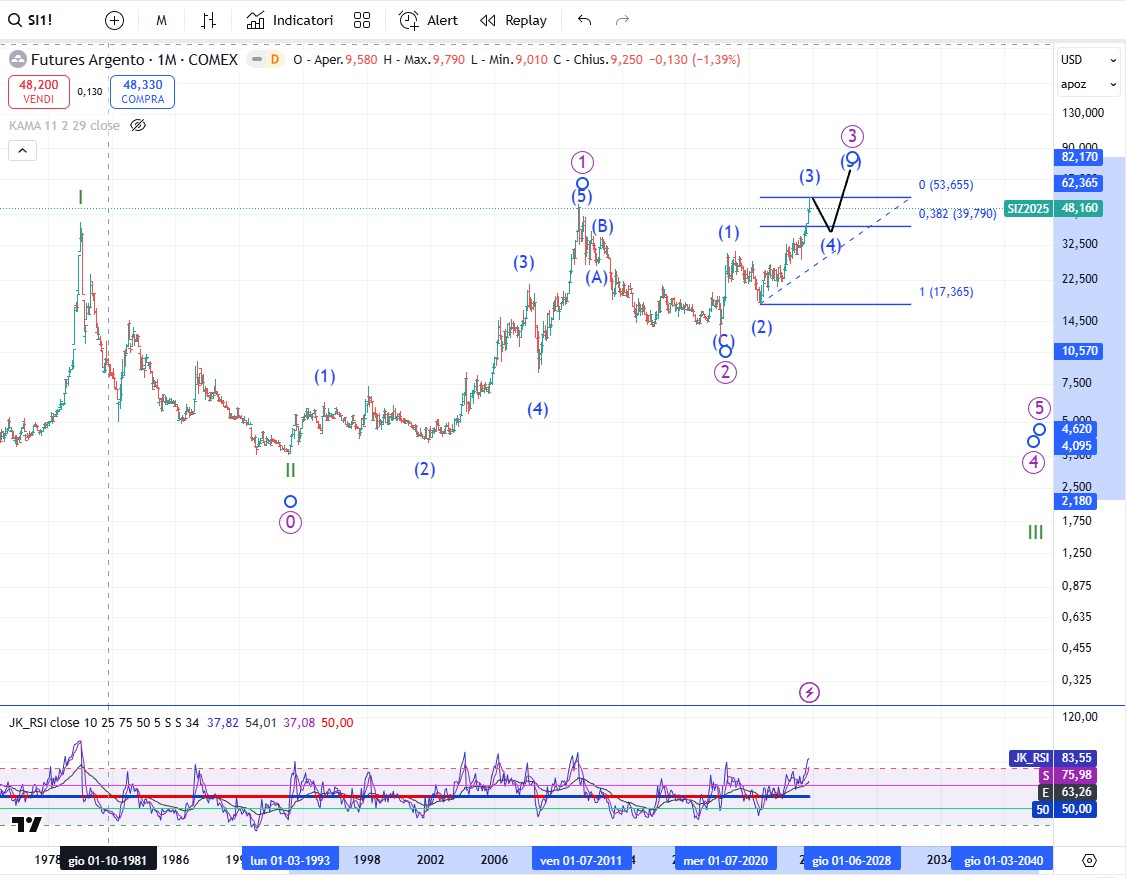The width and height of the screenshot is (1126, 878).
Task: Select circled wave 2 label
Action: pos(725,372)
